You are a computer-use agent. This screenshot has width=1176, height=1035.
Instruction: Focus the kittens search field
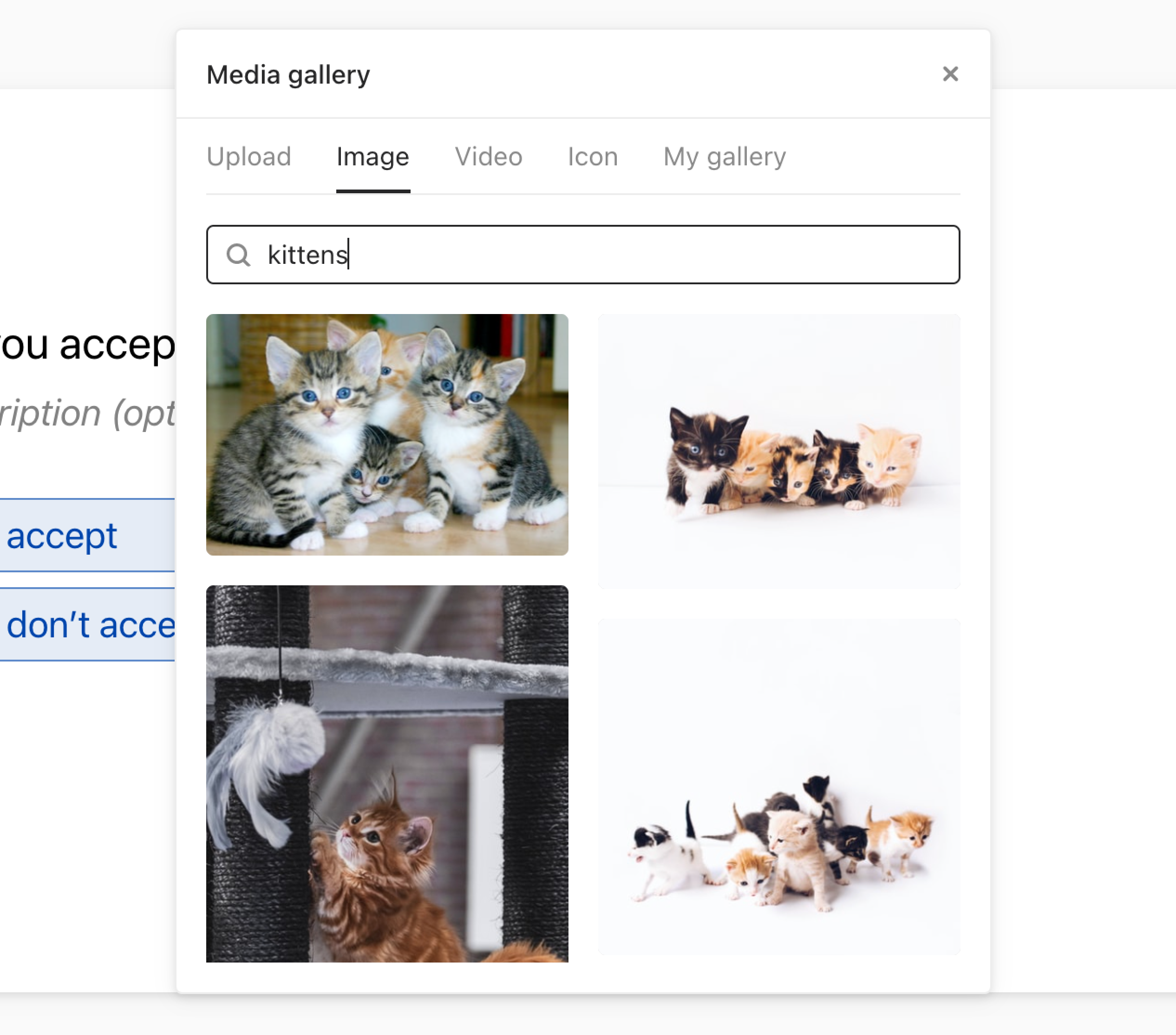coord(583,254)
